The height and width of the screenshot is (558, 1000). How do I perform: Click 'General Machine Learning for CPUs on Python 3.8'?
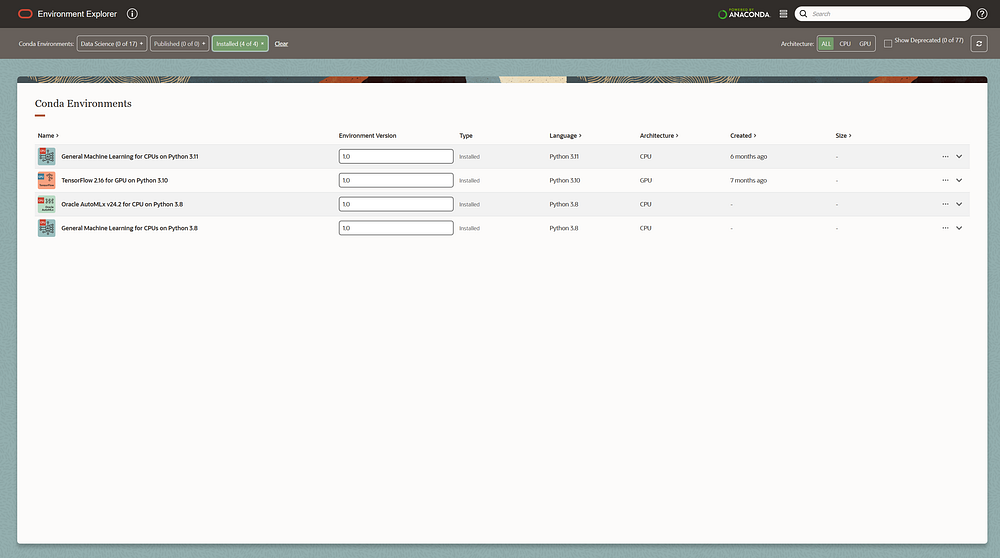click(x=129, y=228)
